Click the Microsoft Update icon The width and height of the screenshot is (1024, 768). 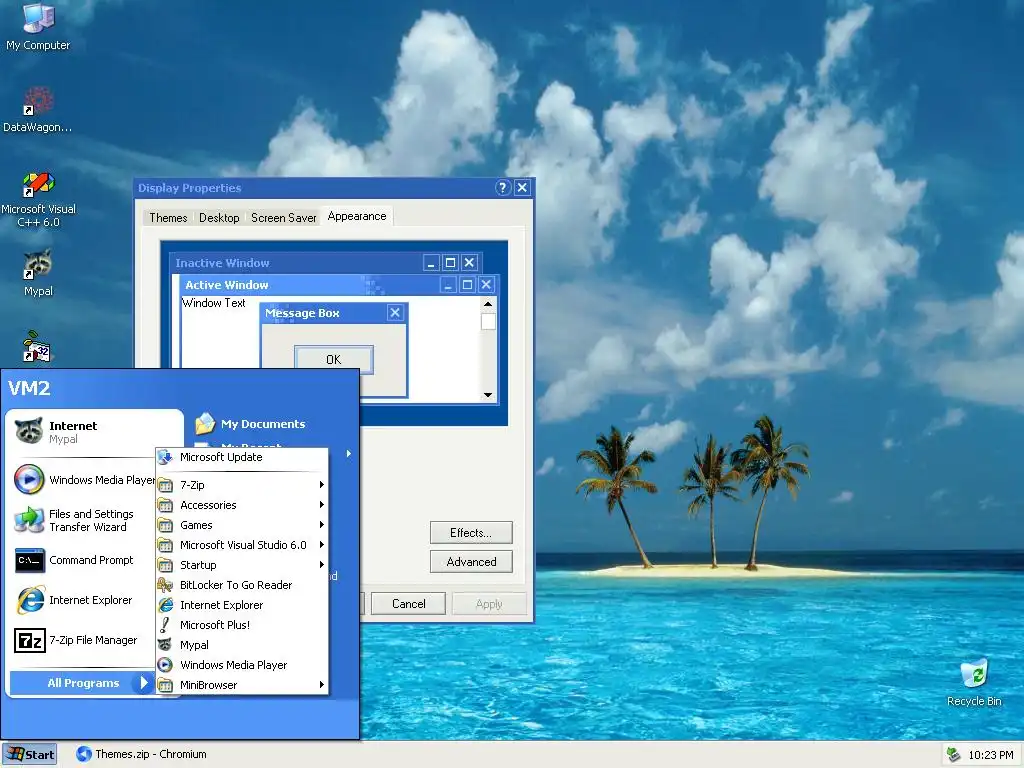(165, 457)
